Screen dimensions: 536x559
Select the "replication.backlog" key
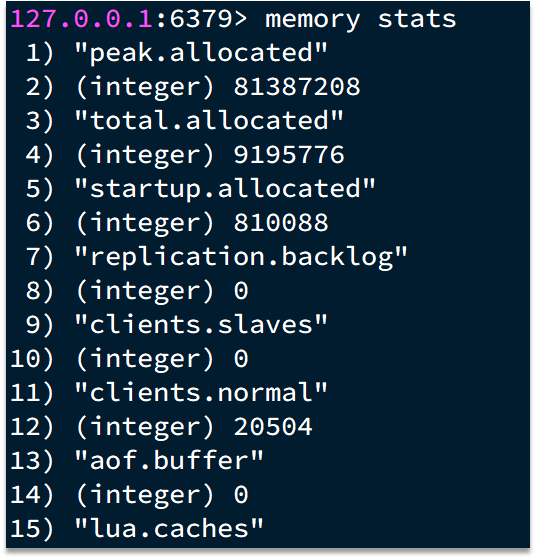(x=241, y=257)
